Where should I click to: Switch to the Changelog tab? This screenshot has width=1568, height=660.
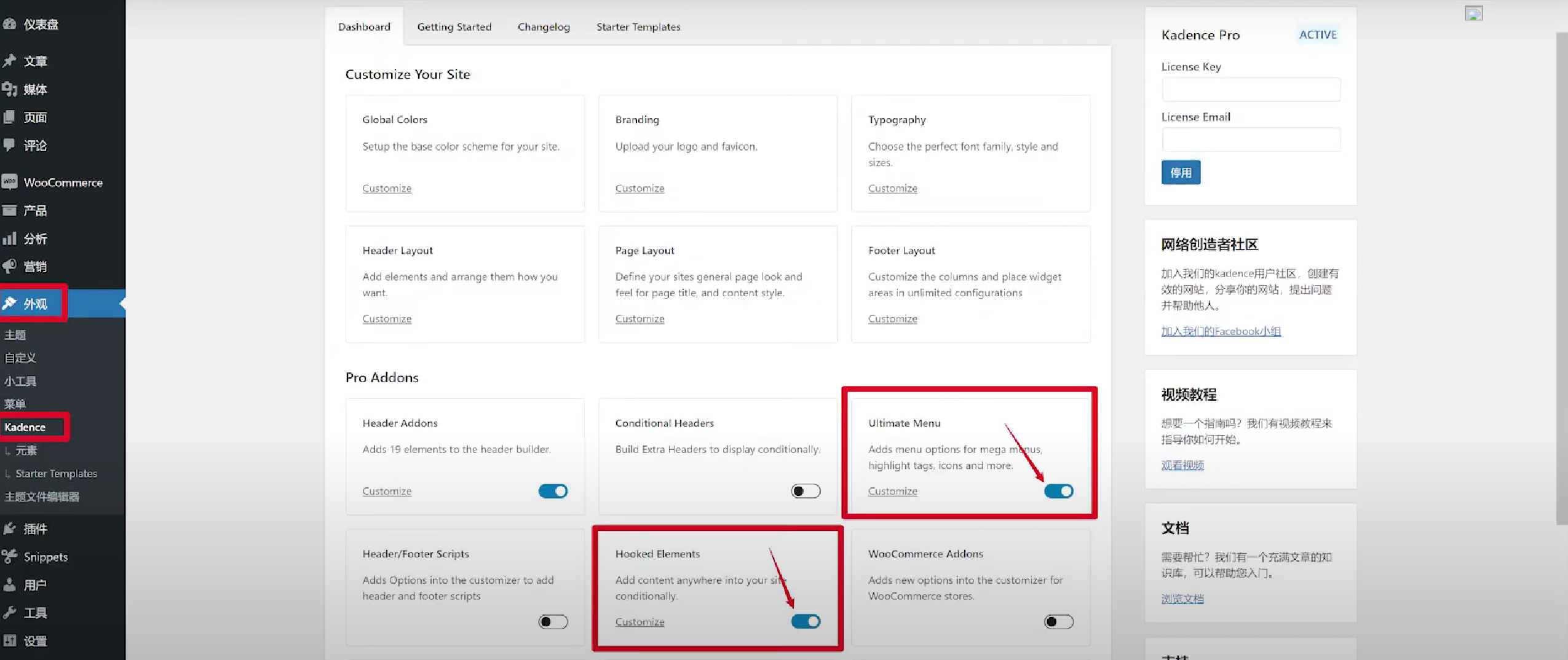[544, 27]
